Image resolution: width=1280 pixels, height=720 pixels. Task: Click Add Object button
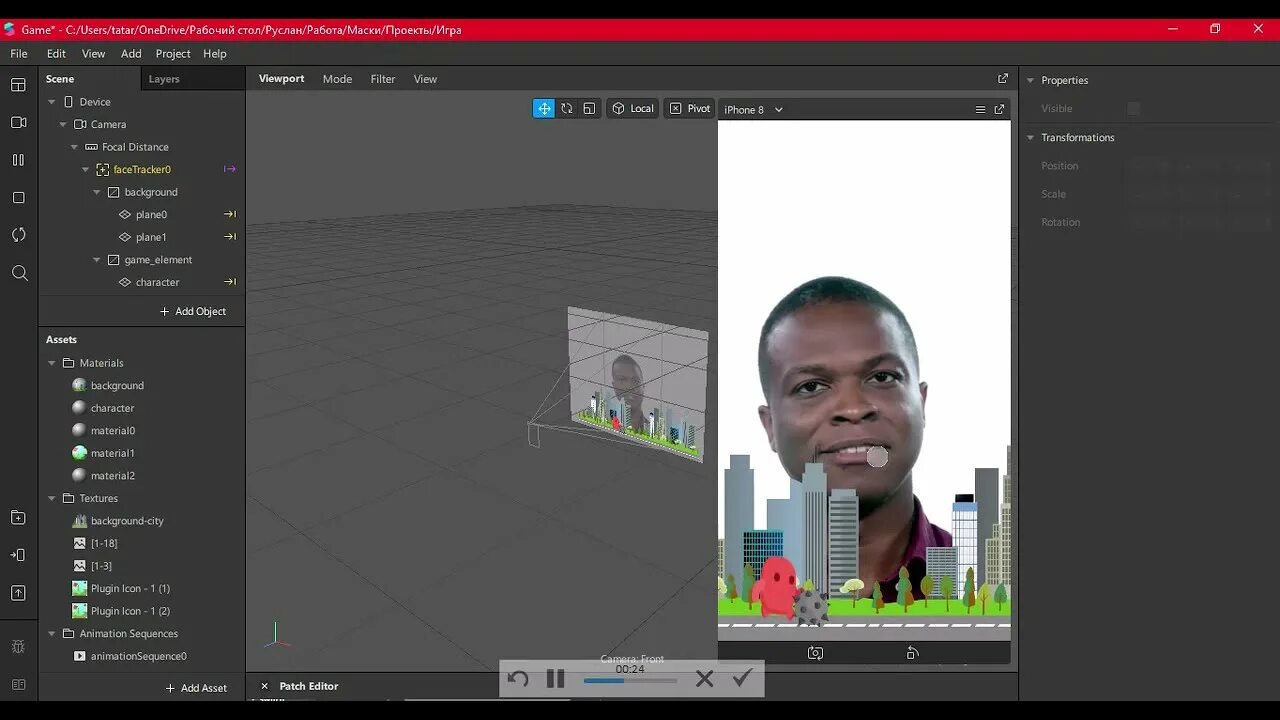pos(192,311)
